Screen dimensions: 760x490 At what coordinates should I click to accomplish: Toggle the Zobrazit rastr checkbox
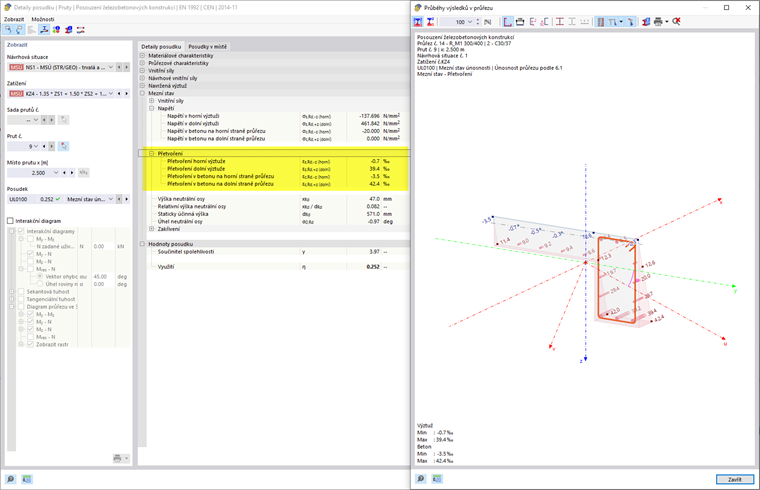click(31, 344)
